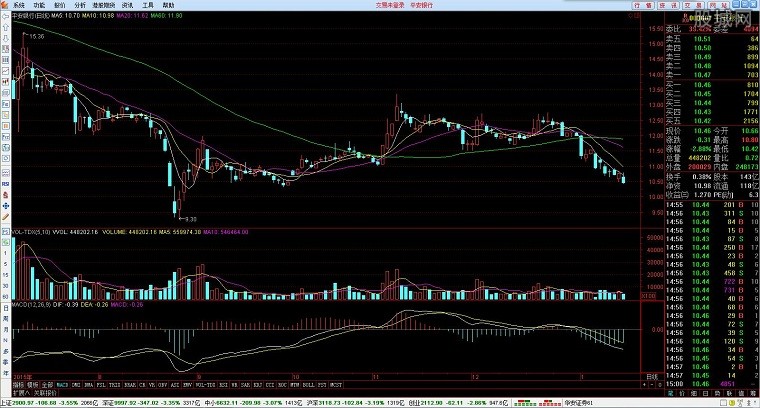
Task: Open the 系统 menu
Action: tap(19, 5)
